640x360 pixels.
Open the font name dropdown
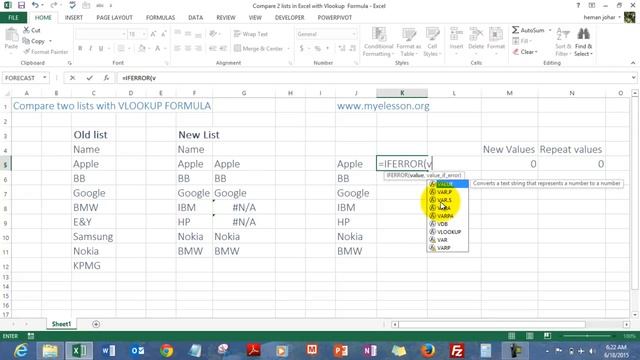[x=123, y=35]
